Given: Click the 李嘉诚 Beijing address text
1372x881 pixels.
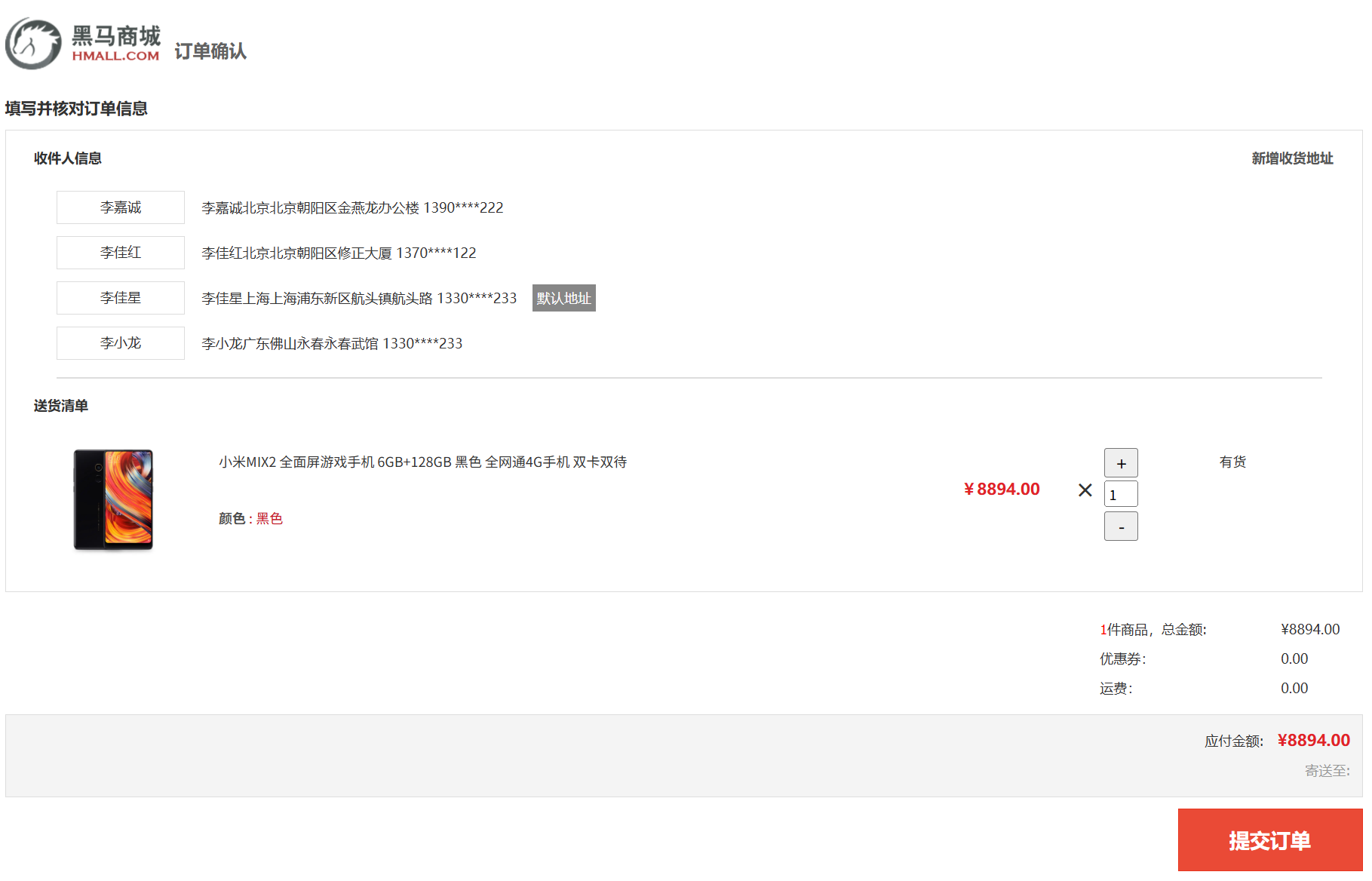Looking at the screenshot, I should tap(352, 207).
